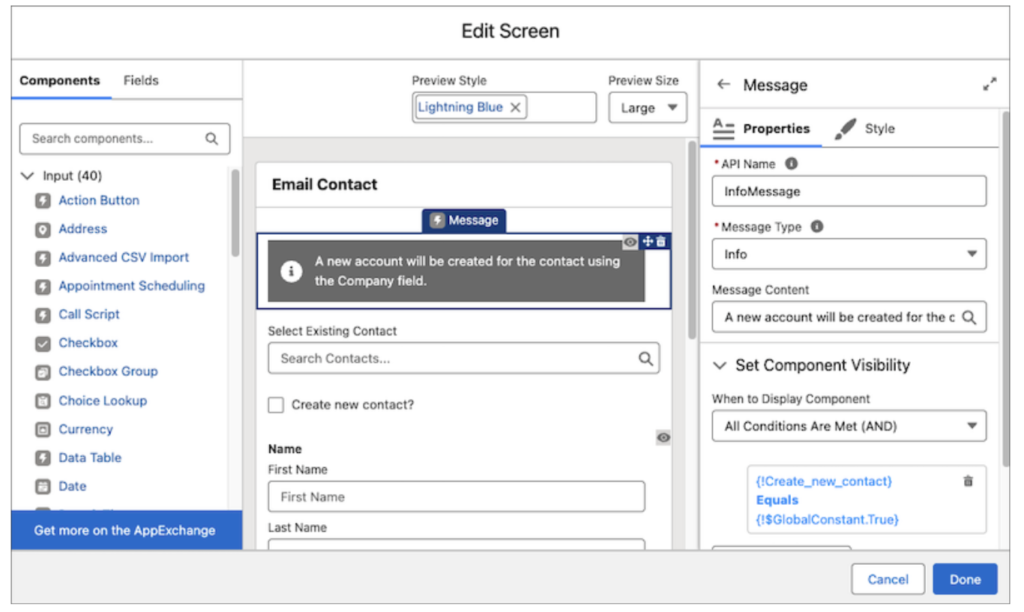This screenshot has height=612, width=1024.
Task: Remove the Create_new_contact visibility condition
Action: [x=967, y=481]
